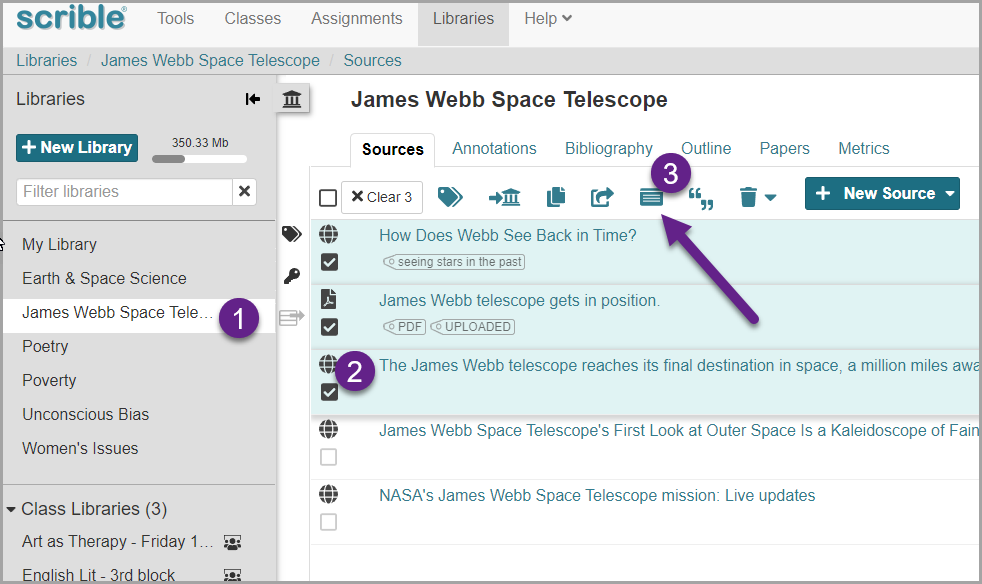Click the 'seeing stars in the past' tag

click(454, 262)
